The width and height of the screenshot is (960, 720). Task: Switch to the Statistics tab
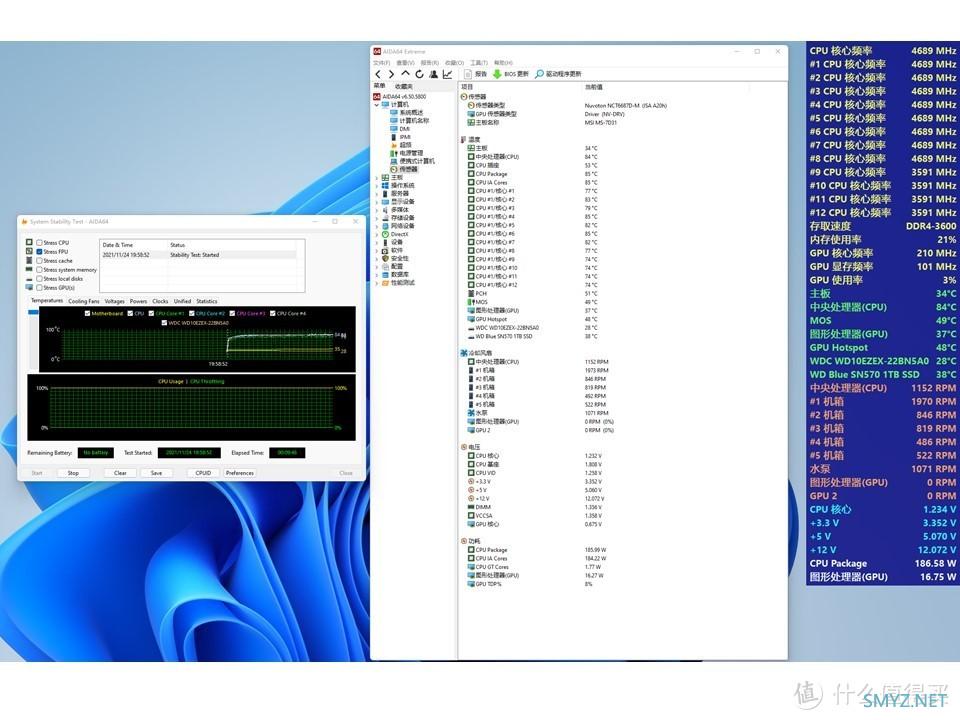tap(207, 301)
